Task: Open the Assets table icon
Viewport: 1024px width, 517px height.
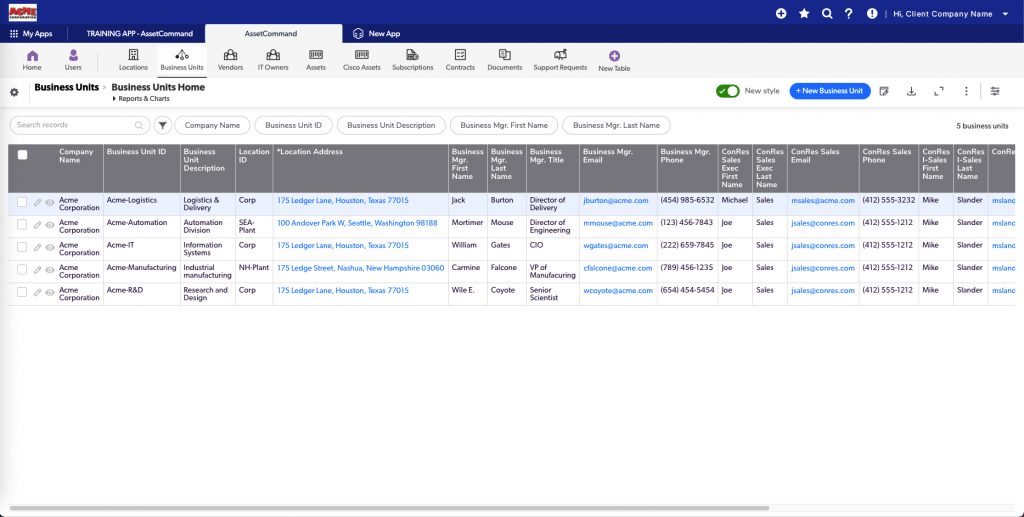Action: tap(315, 55)
